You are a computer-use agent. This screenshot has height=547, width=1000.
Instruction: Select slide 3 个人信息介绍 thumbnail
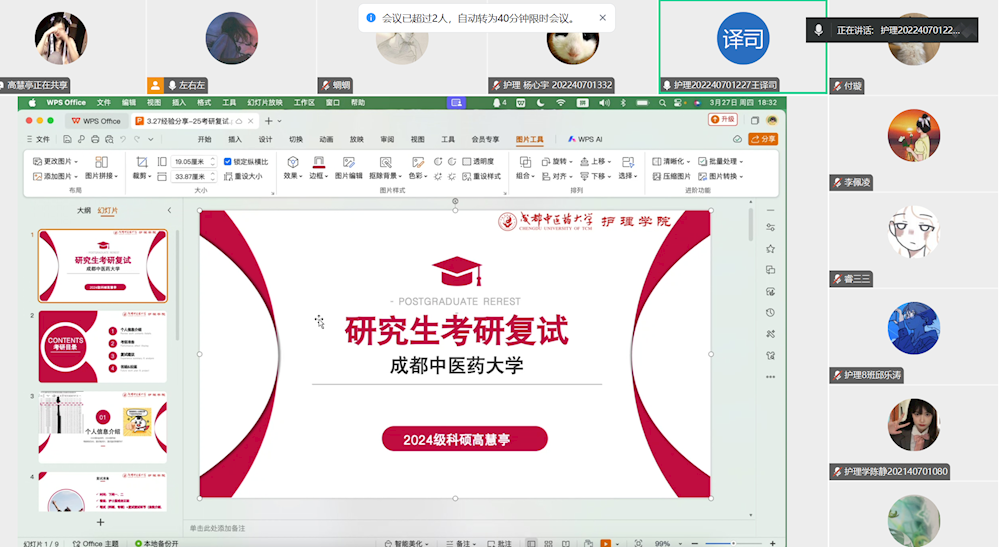click(103, 427)
